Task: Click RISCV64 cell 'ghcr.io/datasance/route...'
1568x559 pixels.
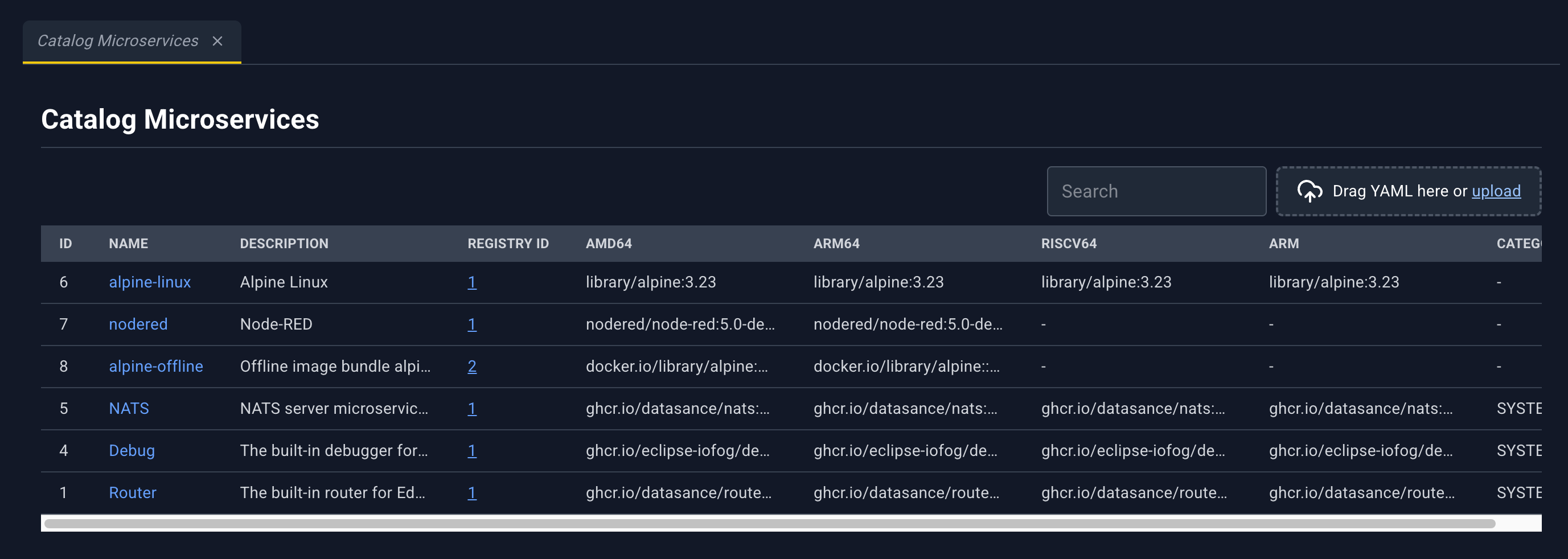Action: (1134, 493)
